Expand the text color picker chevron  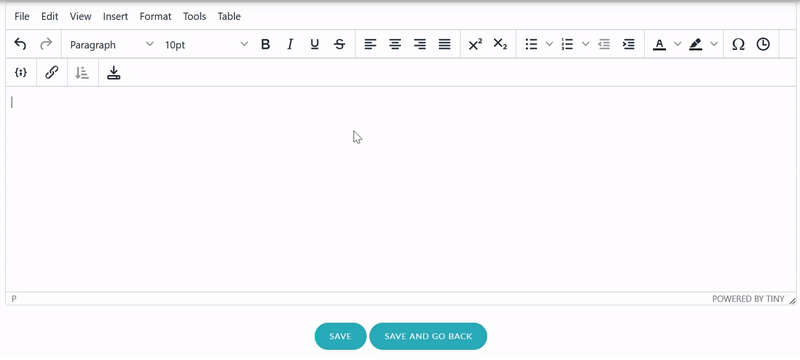coord(677,44)
